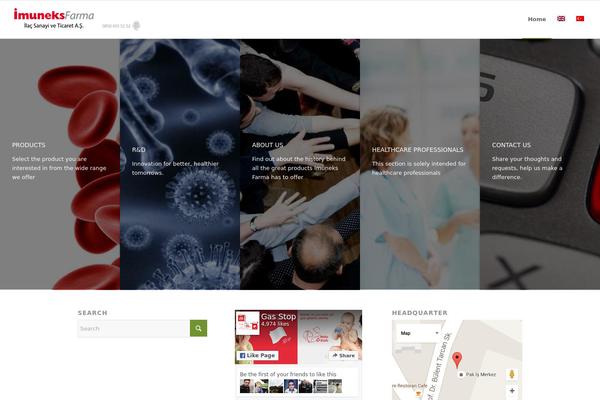
Task: Click the HEADQUARTER heading
Action: (419, 313)
